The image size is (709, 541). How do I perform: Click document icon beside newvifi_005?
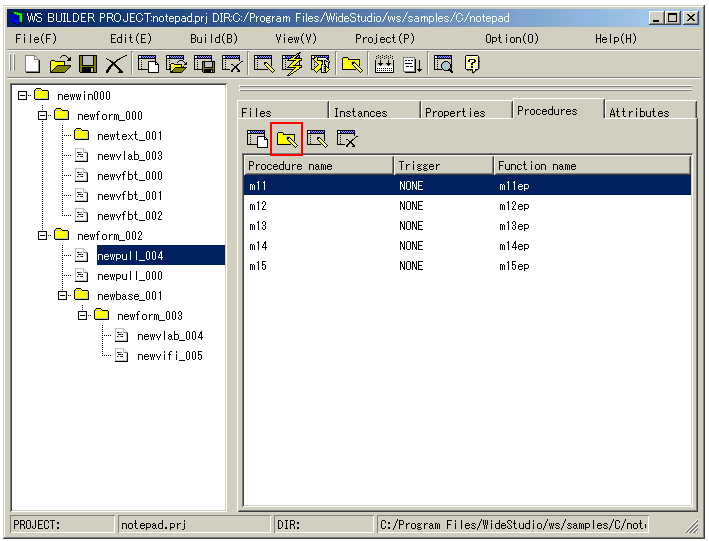[121, 355]
